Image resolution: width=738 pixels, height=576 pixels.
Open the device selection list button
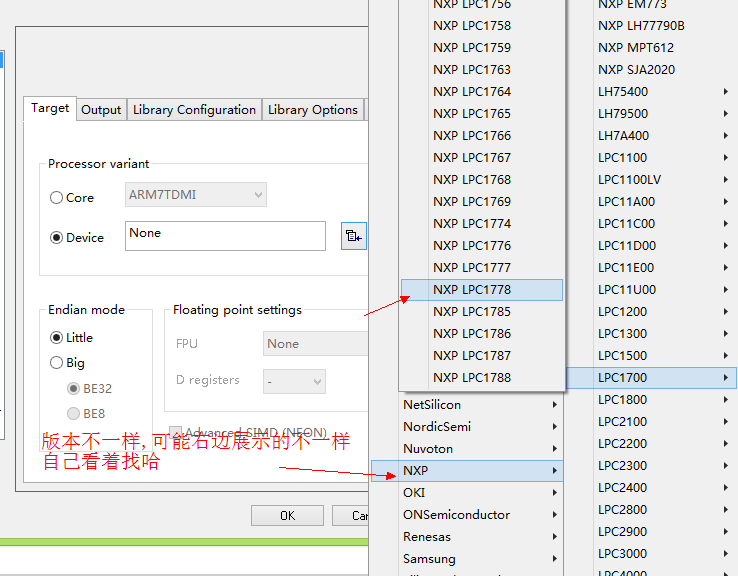coord(353,236)
